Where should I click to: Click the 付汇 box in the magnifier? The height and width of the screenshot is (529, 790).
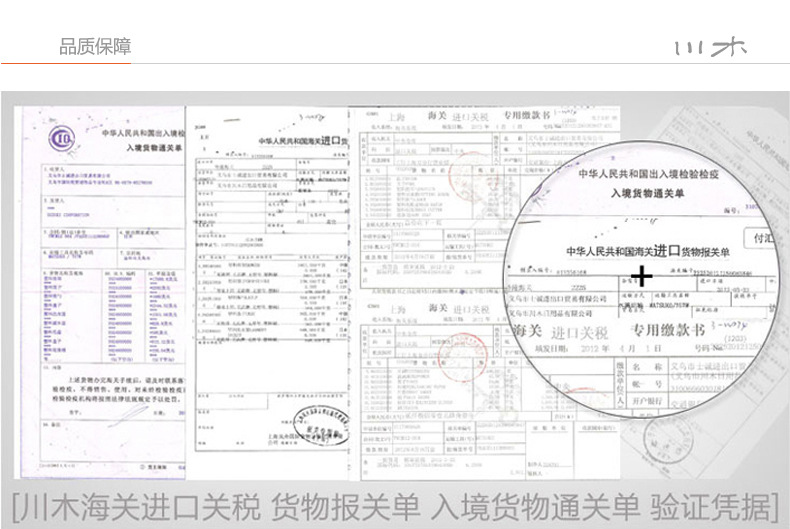(762, 238)
